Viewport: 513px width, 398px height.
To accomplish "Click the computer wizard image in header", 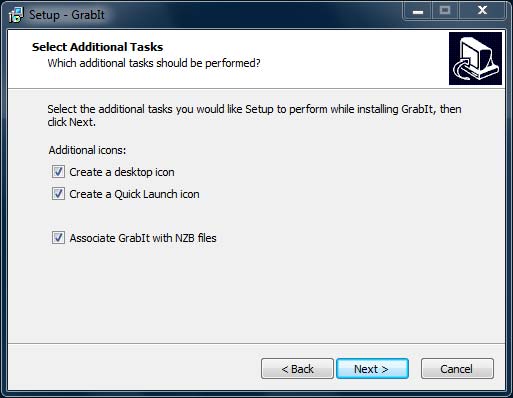I will 475,58.
